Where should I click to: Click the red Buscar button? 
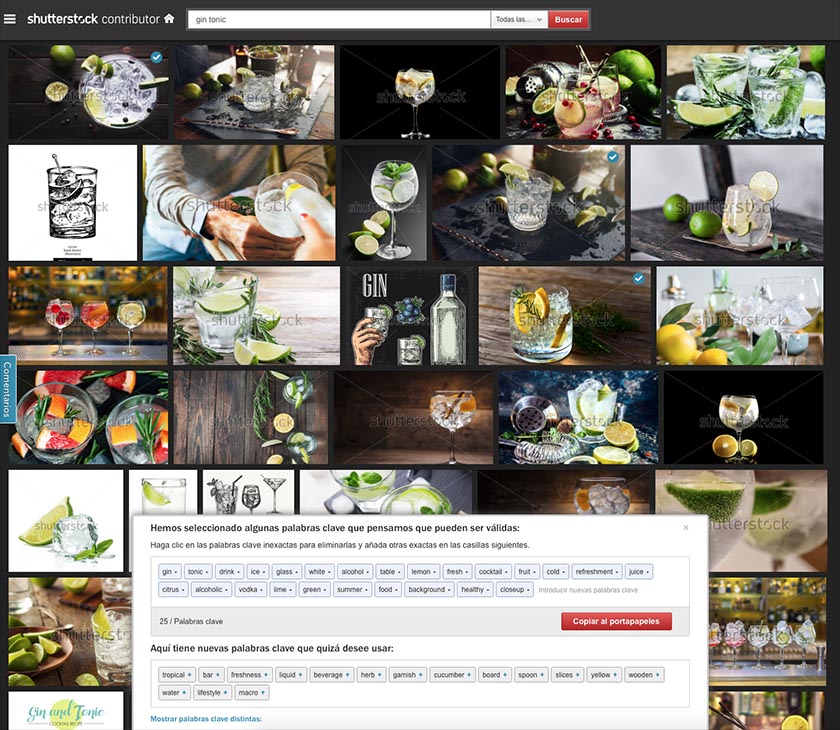pos(568,19)
